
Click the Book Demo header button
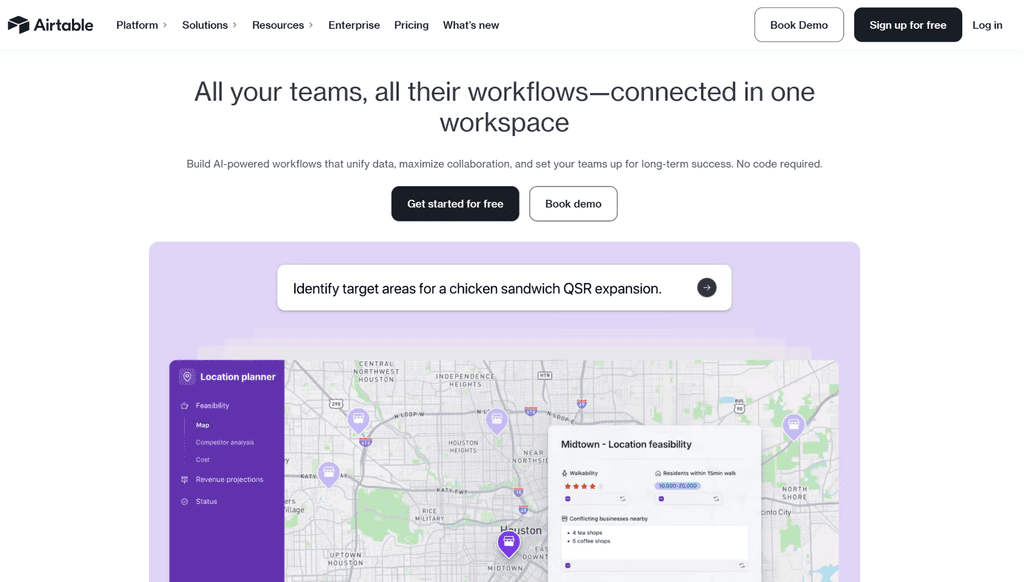pyautogui.click(x=799, y=25)
